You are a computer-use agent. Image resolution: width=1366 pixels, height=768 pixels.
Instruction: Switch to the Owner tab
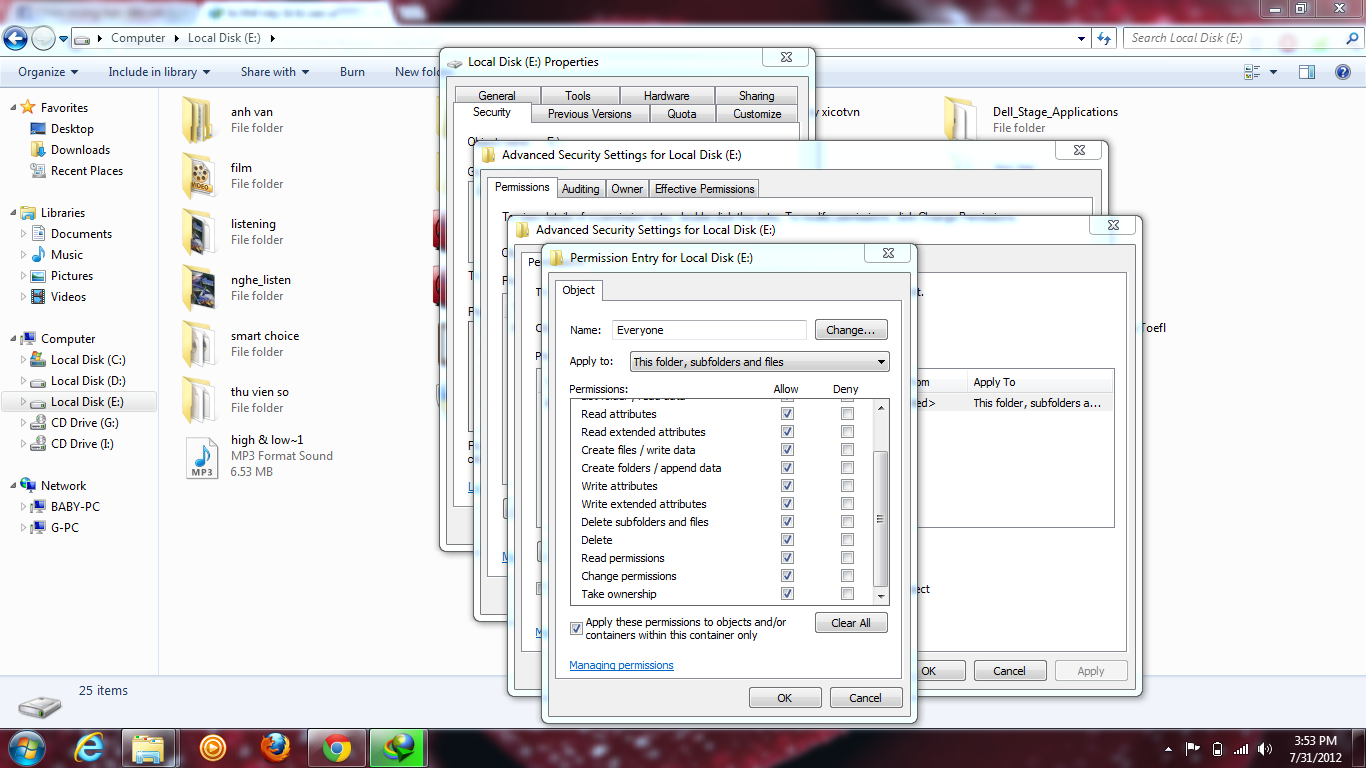[x=627, y=189]
